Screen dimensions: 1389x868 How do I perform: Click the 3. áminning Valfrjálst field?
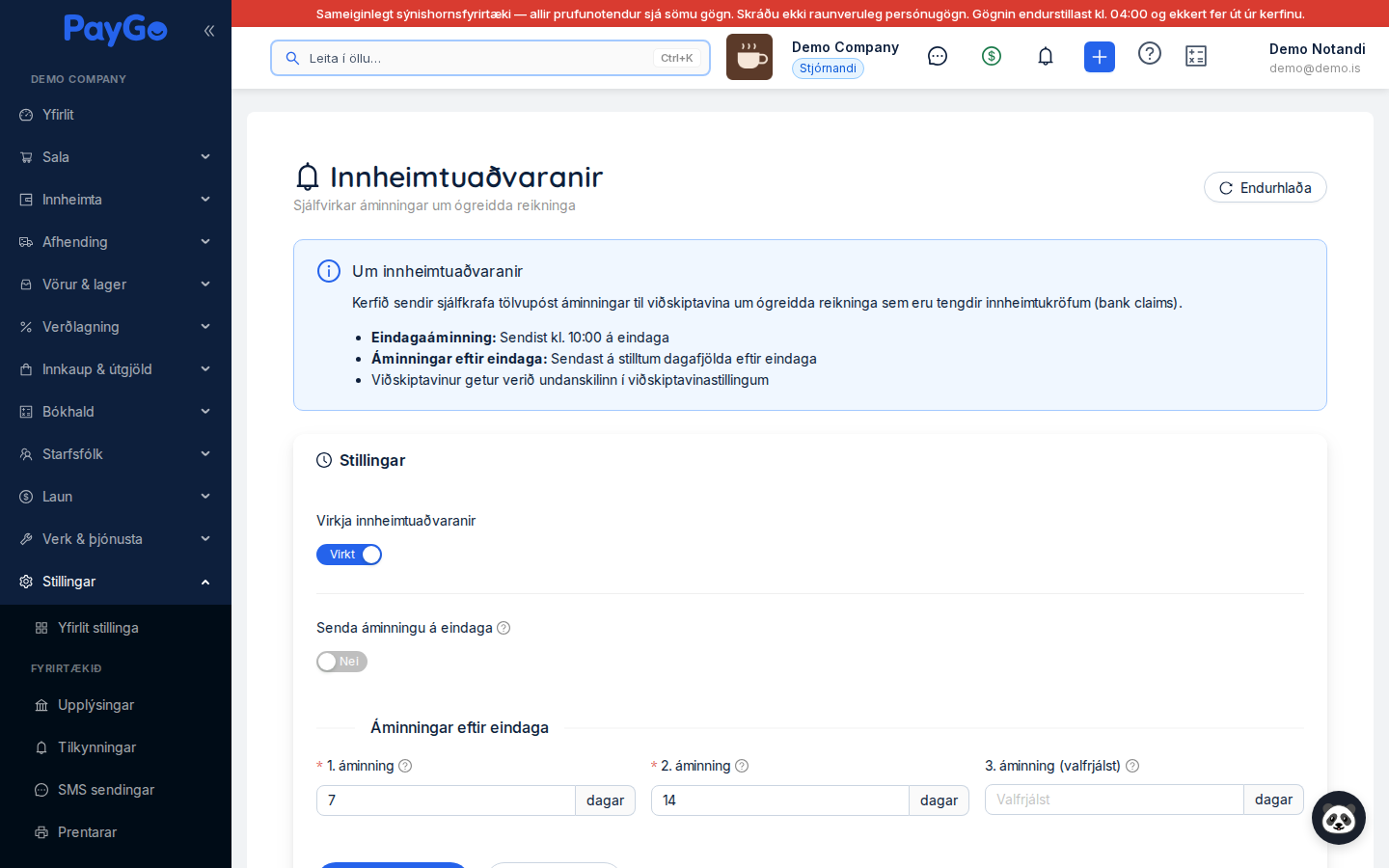[1114, 800]
